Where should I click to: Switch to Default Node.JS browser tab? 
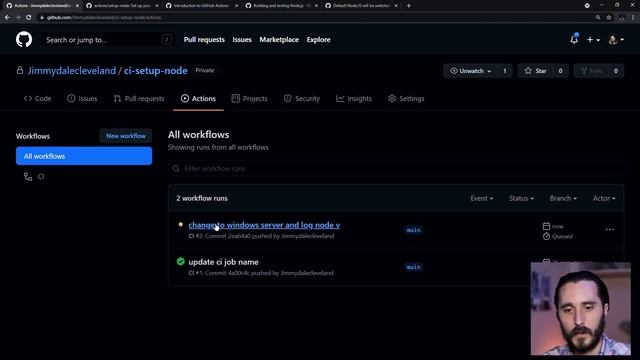(361, 6)
